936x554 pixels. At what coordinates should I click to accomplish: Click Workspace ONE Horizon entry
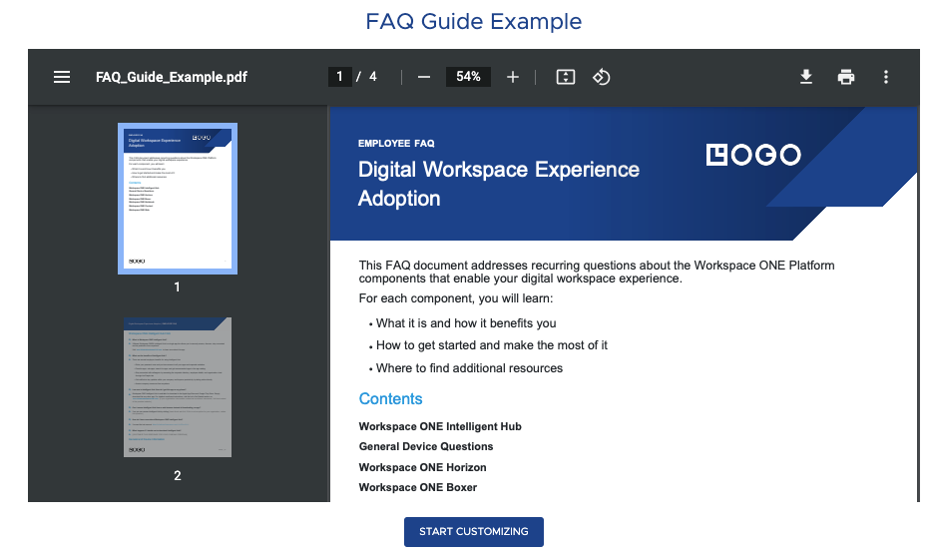422,467
